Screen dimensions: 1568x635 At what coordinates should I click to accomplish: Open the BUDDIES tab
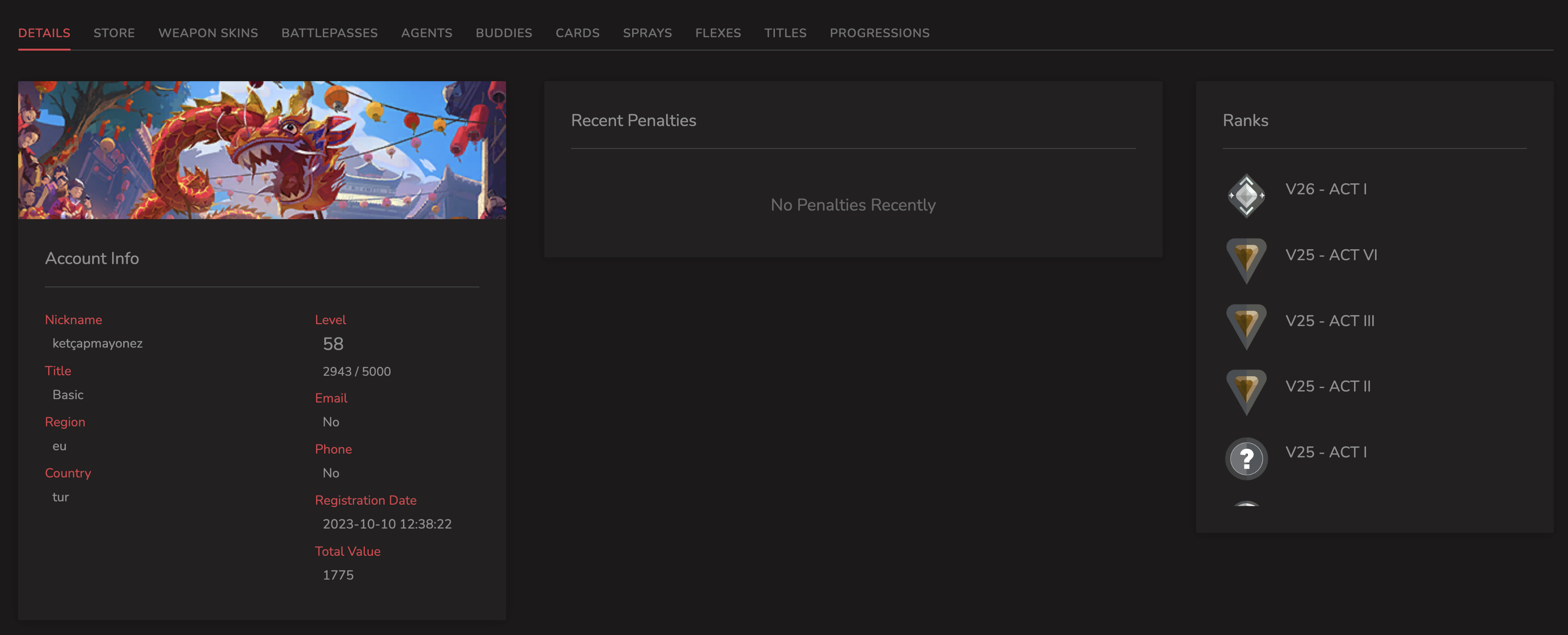tap(503, 33)
